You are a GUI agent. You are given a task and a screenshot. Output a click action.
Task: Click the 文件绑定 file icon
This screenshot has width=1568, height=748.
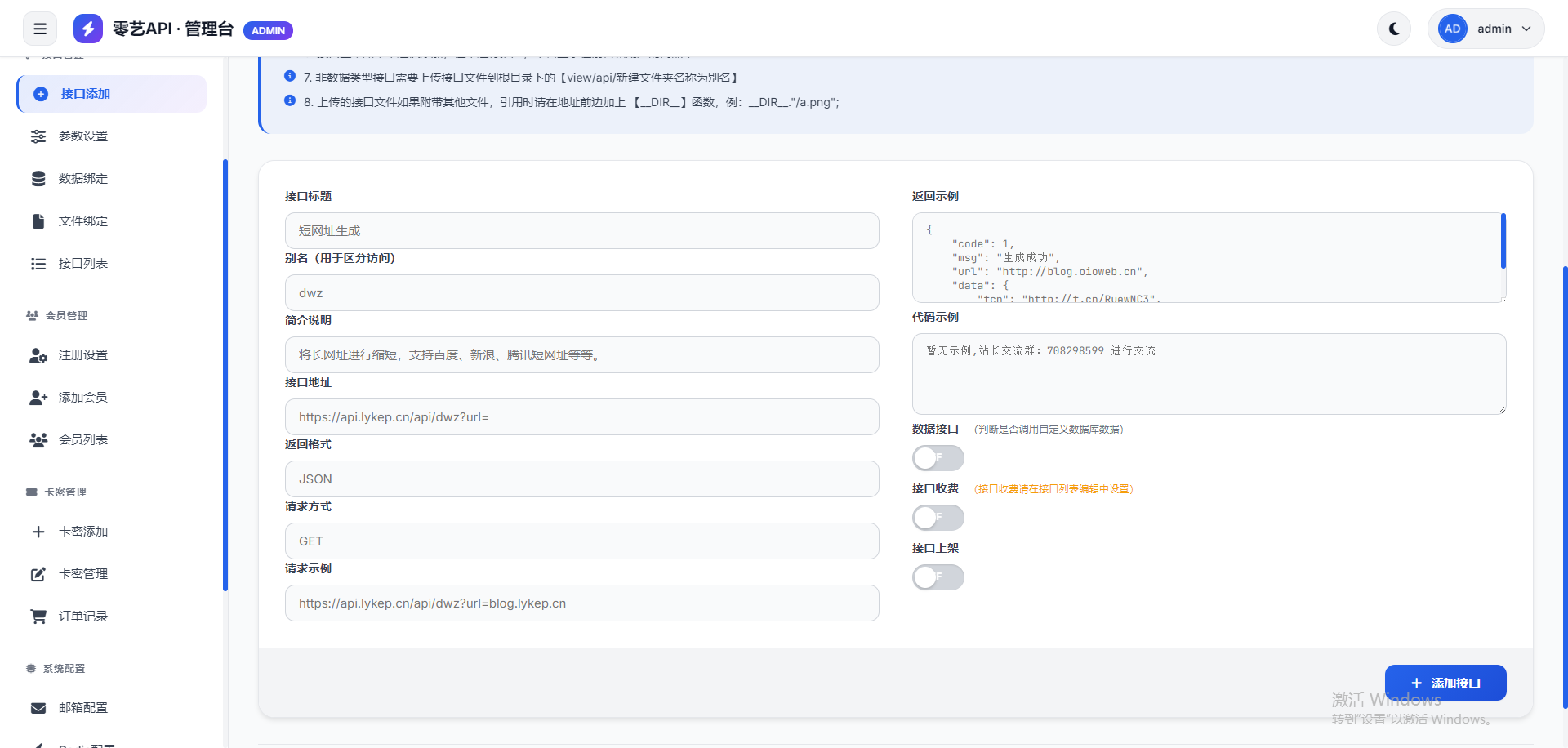coord(38,221)
